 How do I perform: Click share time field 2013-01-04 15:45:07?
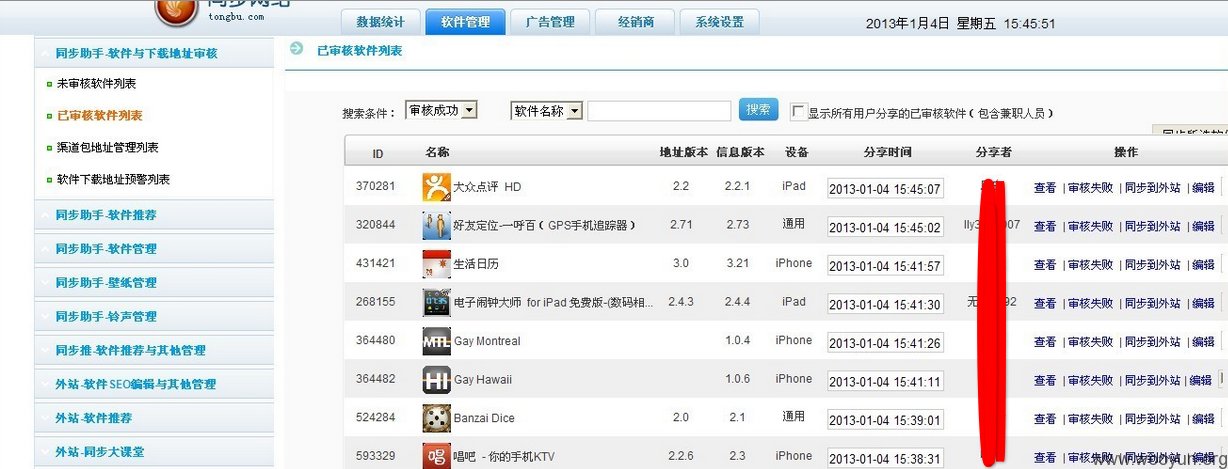click(x=885, y=189)
